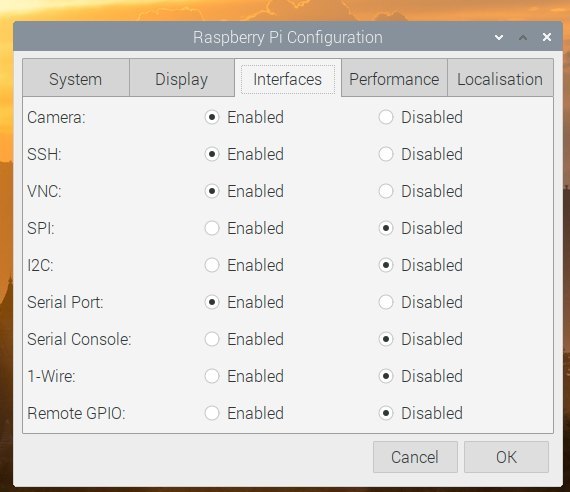Select Disabled for Serial Console
This screenshot has width=570, height=492.
(x=421, y=339)
